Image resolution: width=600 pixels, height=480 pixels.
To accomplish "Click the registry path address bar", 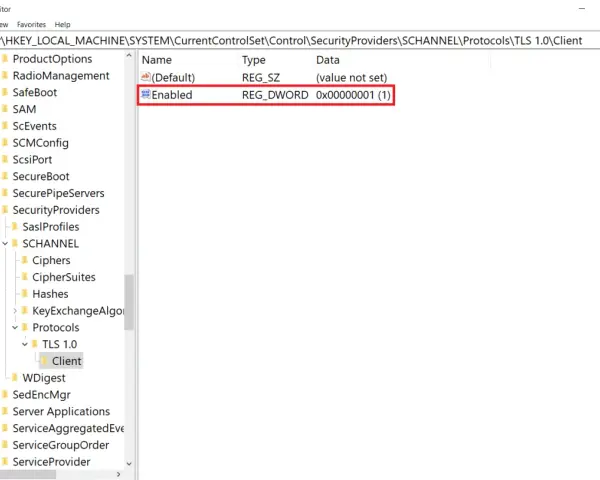I will coord(300,41).
